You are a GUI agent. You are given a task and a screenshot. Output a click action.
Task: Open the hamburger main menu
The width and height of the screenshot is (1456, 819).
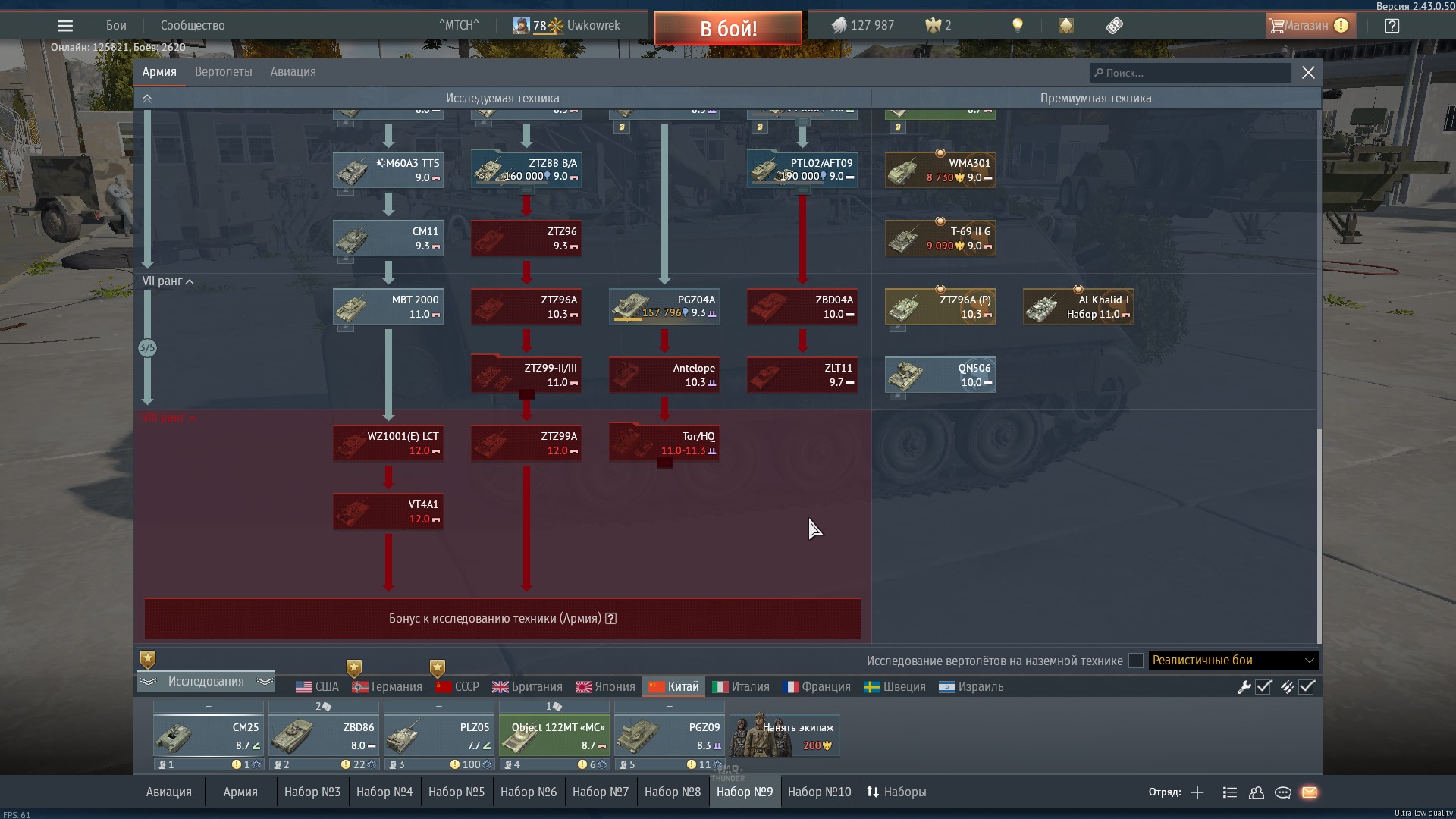(65, 26)
